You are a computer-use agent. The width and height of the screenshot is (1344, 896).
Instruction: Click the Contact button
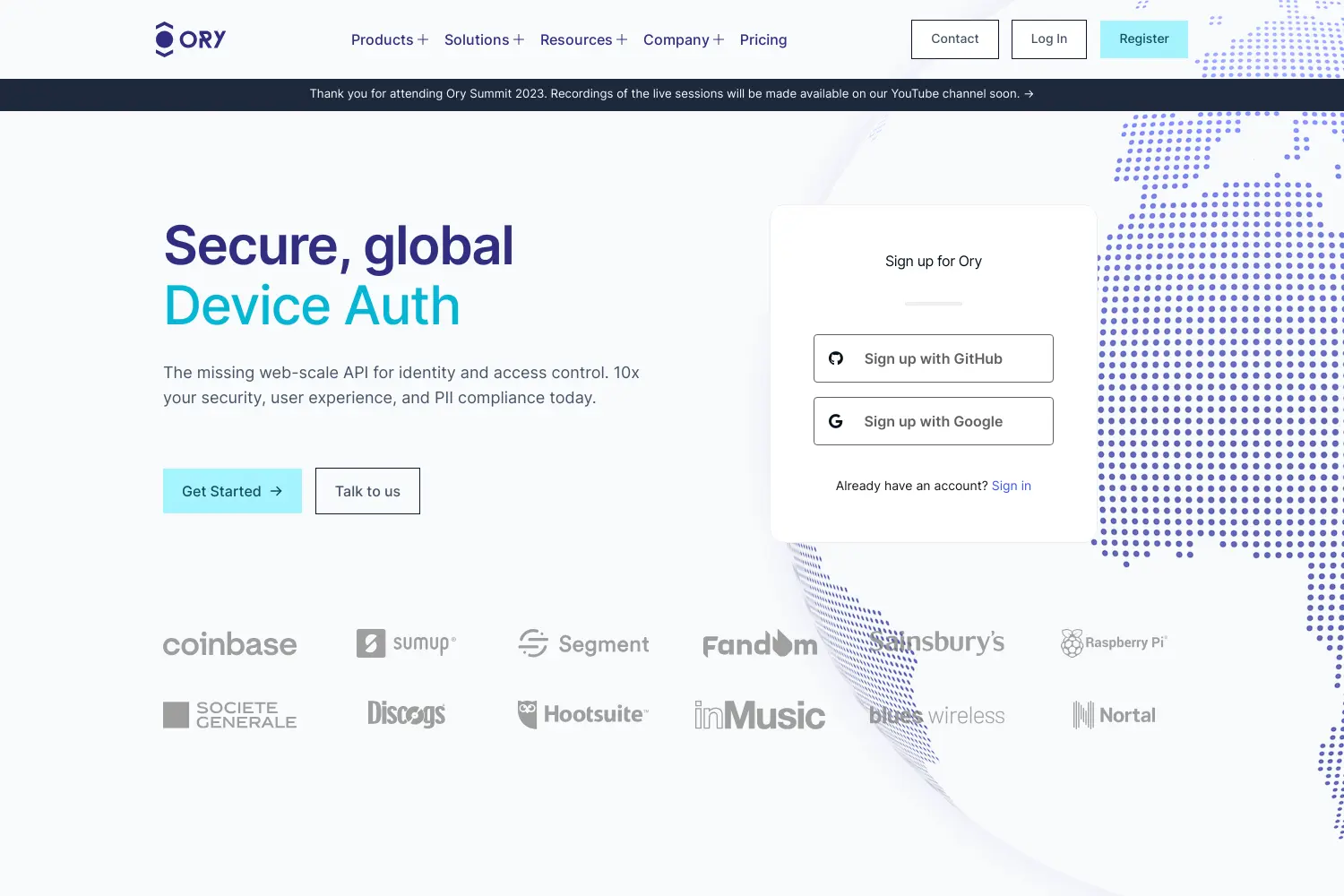(955, 39)
